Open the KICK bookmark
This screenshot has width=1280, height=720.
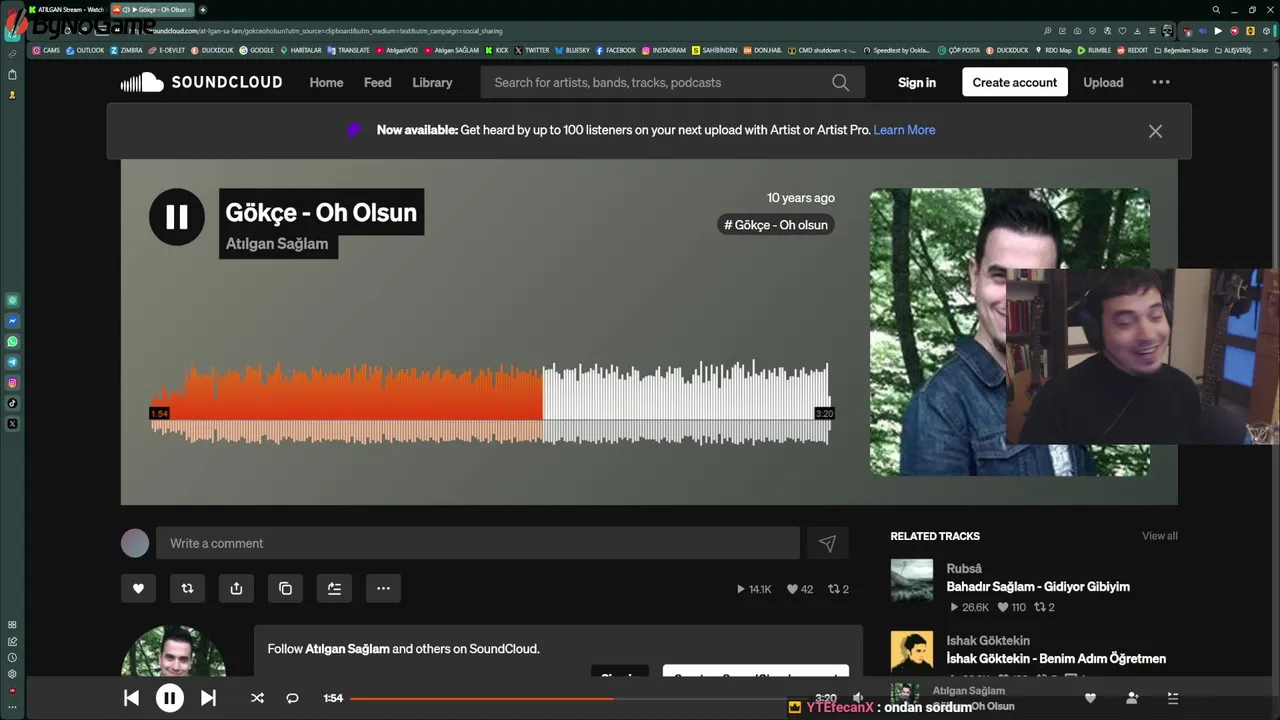(497, 50)
